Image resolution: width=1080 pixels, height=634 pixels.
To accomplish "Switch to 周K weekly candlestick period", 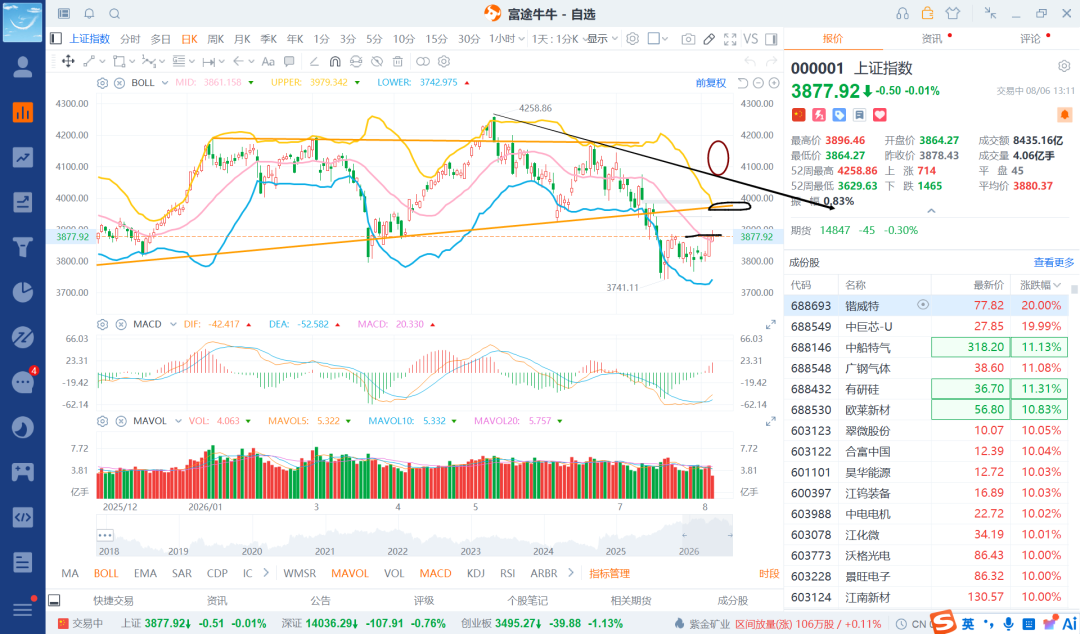I will click(x=216, y=39).
